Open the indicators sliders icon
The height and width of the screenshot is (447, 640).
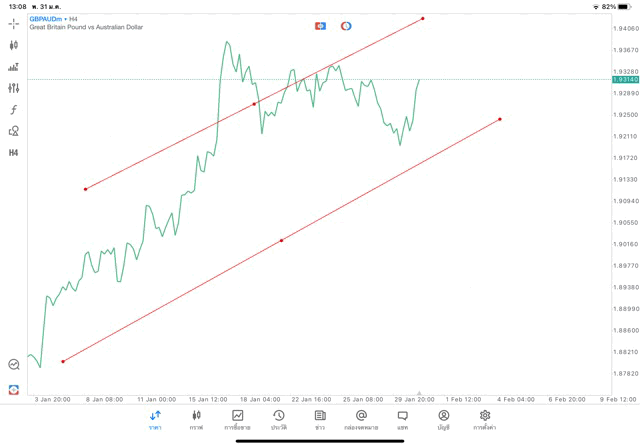pos(13,88)
